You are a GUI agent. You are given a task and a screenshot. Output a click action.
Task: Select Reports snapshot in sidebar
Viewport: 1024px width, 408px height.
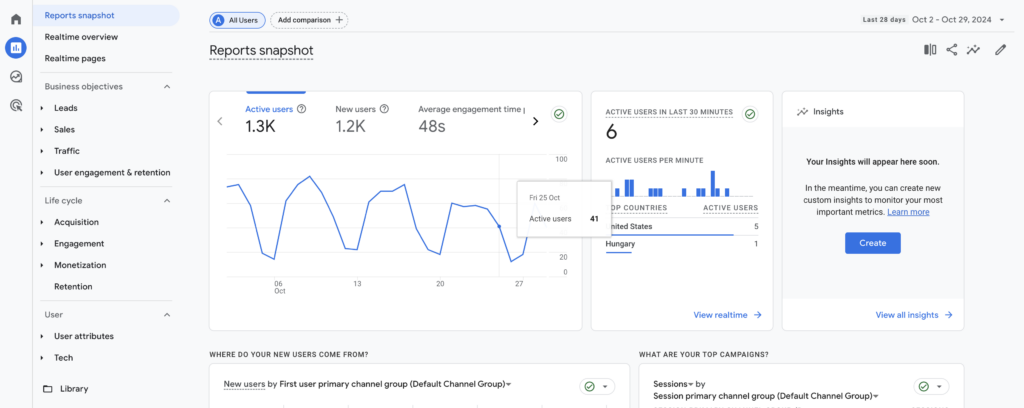[x=106, y=15]
